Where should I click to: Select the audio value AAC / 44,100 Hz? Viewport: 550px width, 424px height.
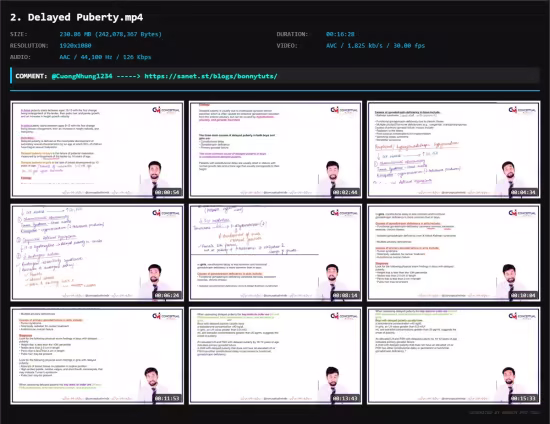105,57
